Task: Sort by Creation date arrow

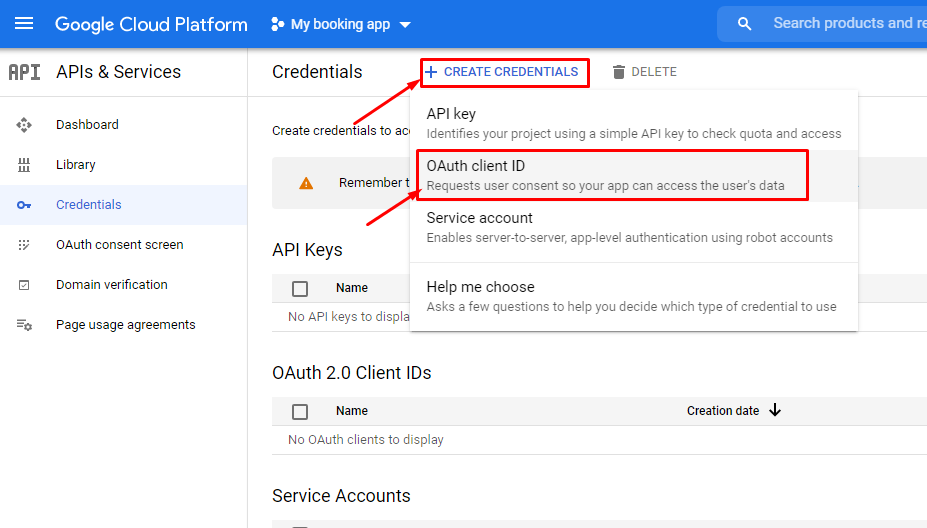Action: 775,410
